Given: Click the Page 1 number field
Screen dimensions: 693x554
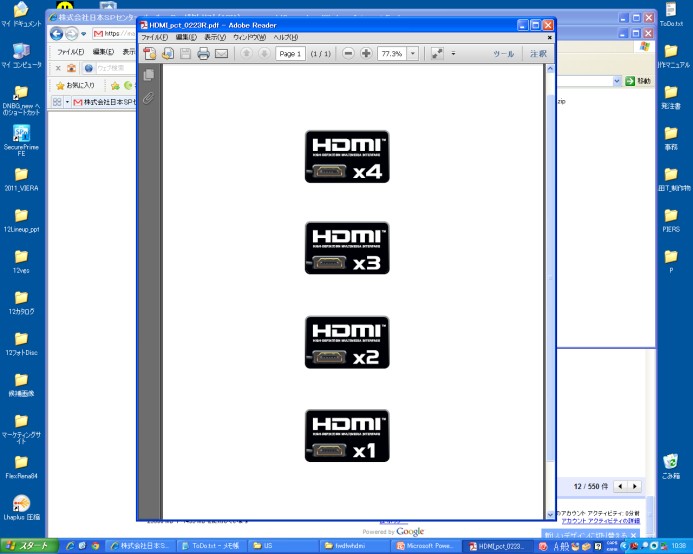Looking at the screenshot, I should point(290,53).
